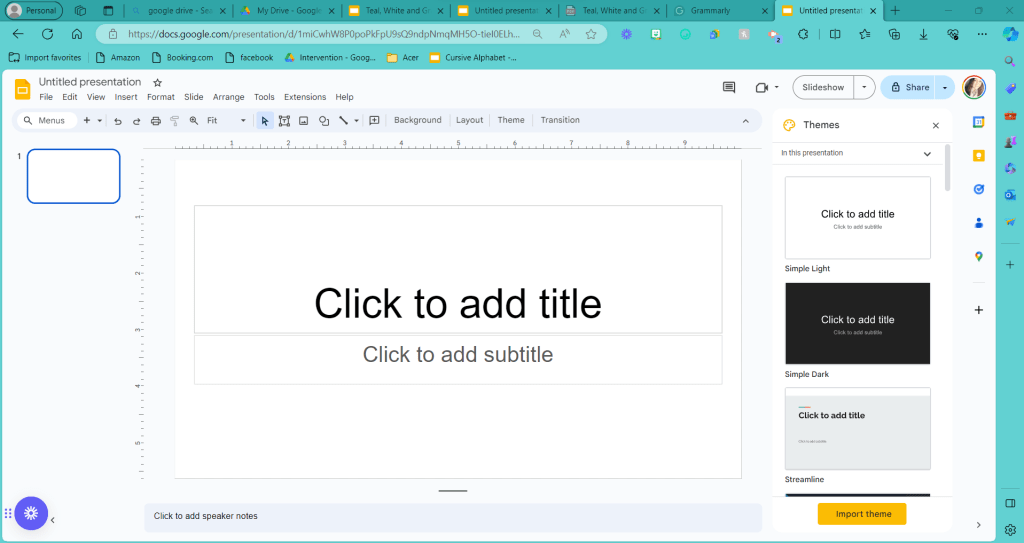Click the Add comment toolbar icon

(374, 121)
